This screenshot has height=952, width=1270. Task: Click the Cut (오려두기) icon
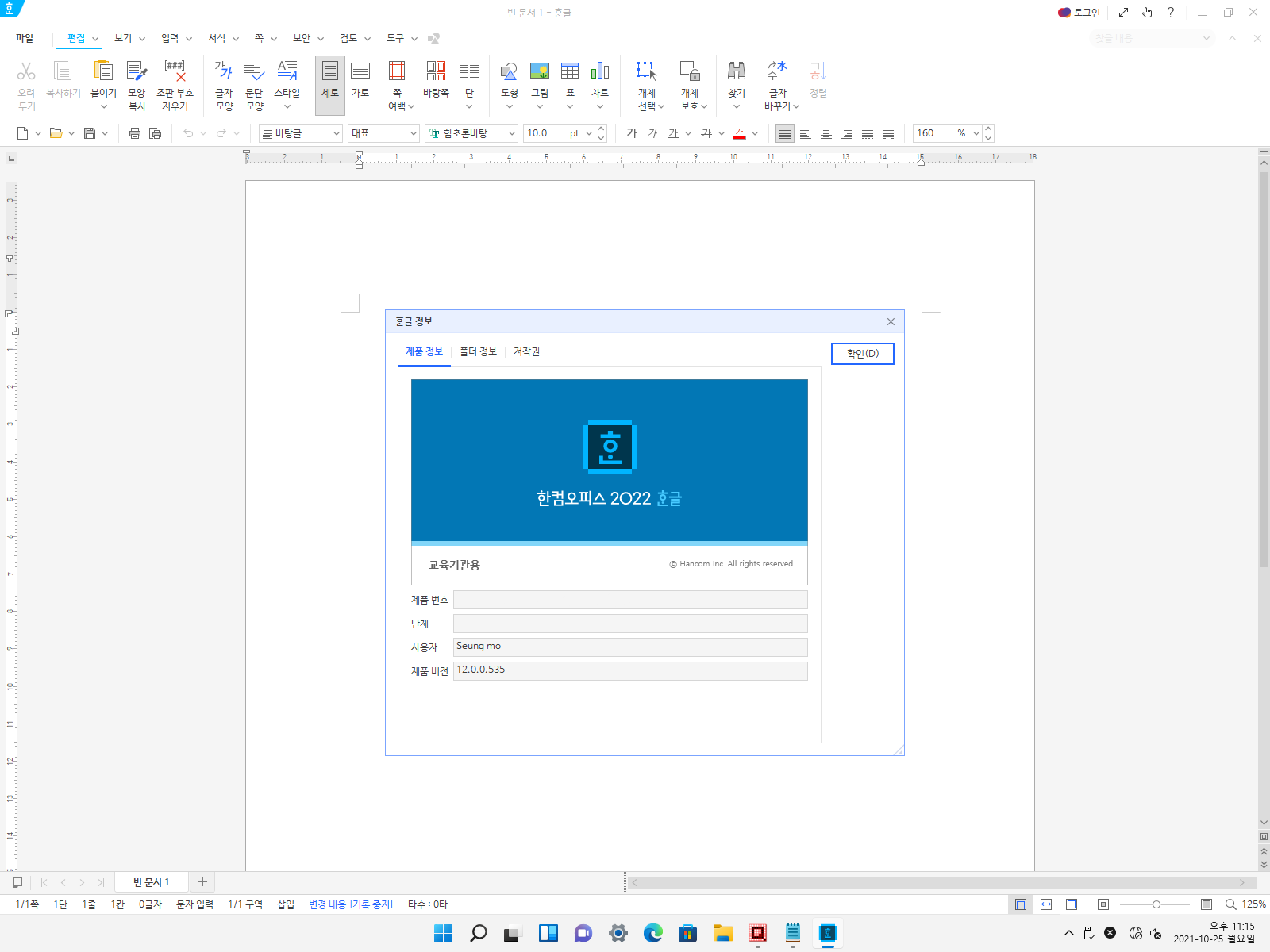tap(26, 71)
